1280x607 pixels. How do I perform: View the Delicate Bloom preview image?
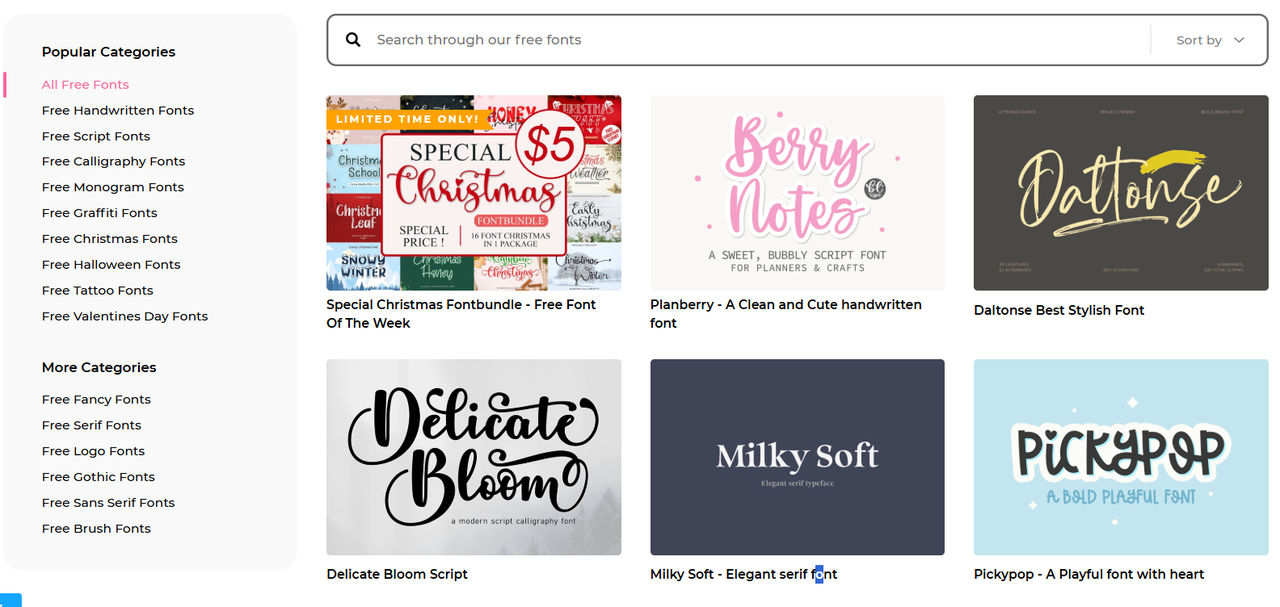(x=473, y=457)
